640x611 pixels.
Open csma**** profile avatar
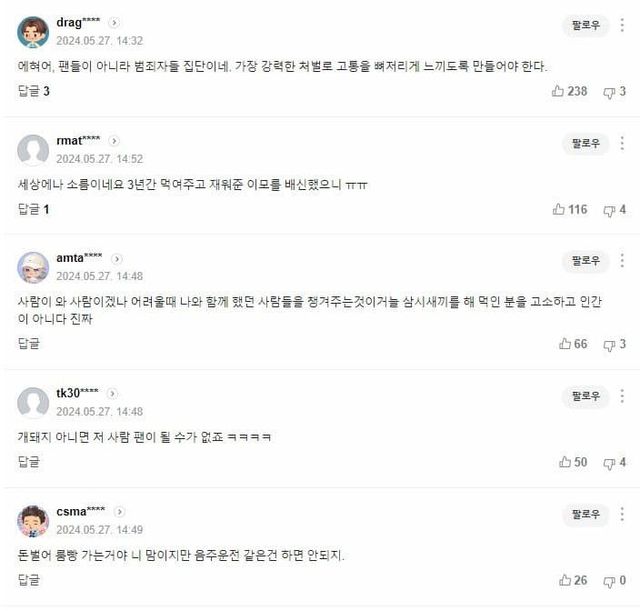33,520
